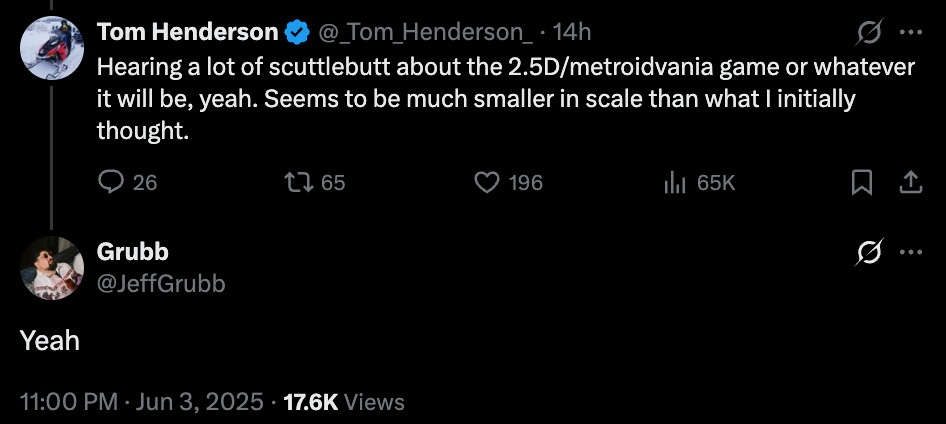
Task: Open more options on Tom Henderson's tweet
Action: tap(910, 32)
